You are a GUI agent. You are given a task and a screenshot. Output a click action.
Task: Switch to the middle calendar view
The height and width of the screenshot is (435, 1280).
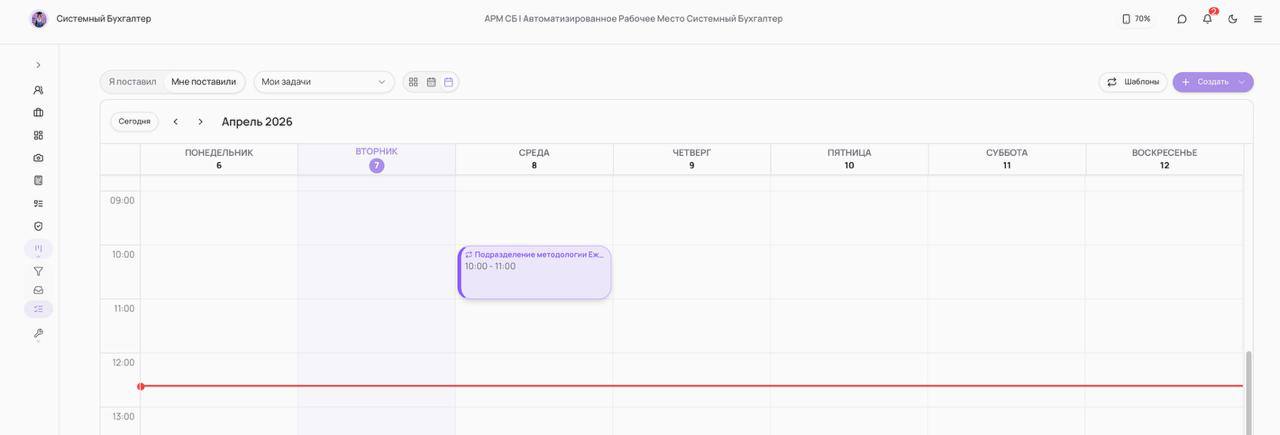coord(431,82)
